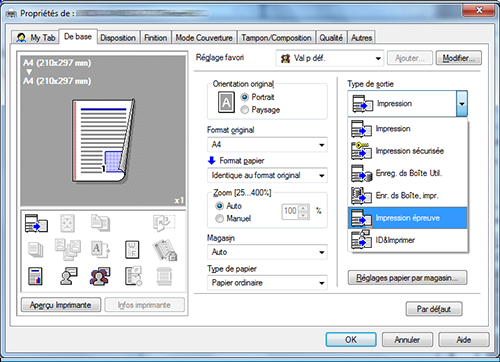Switch to the Finition tab
The width and height of the screenshot is (500, 362).
point(155,38)
